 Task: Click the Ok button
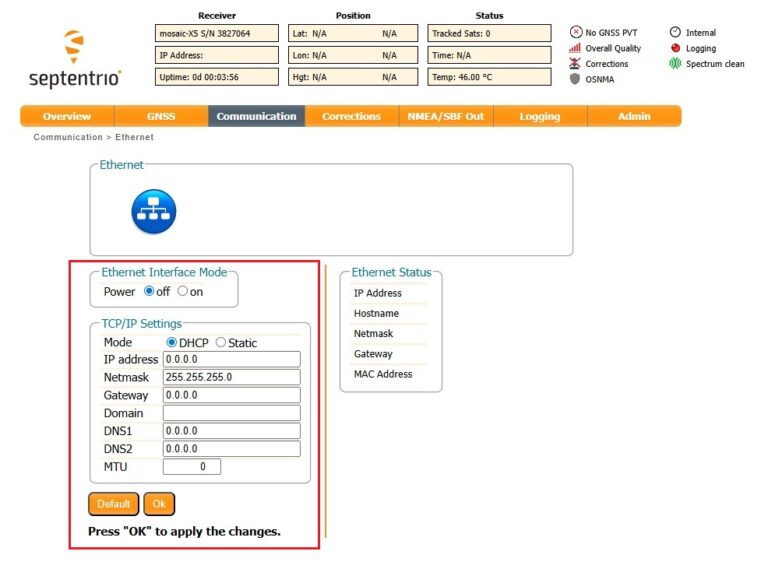pos(159,504)
